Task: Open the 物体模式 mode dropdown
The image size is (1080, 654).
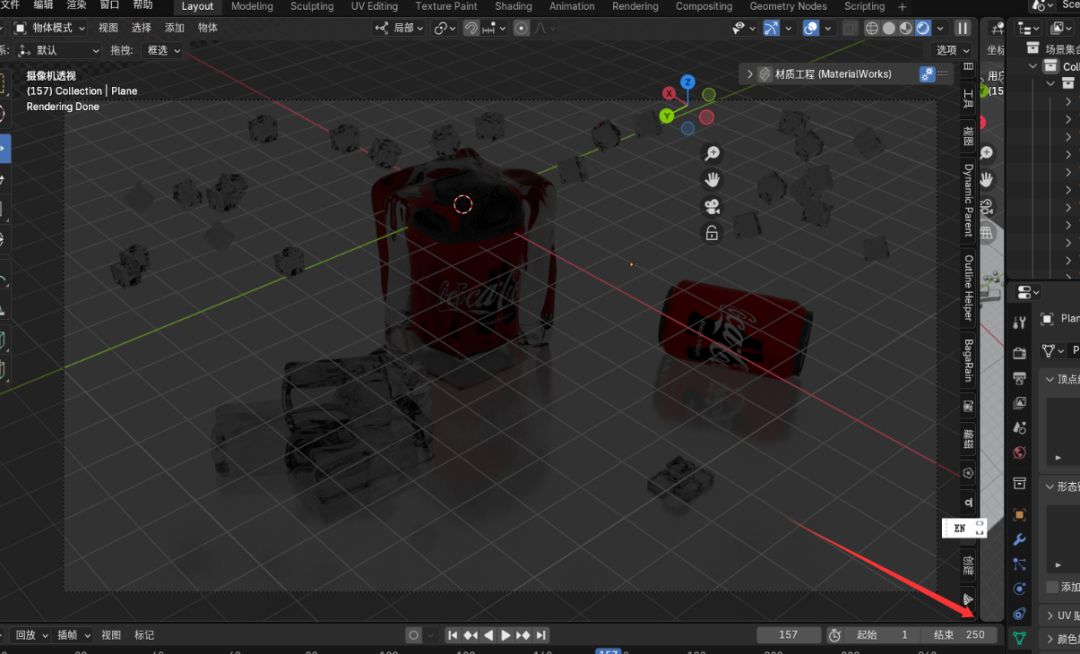Action: click(50, 28)
